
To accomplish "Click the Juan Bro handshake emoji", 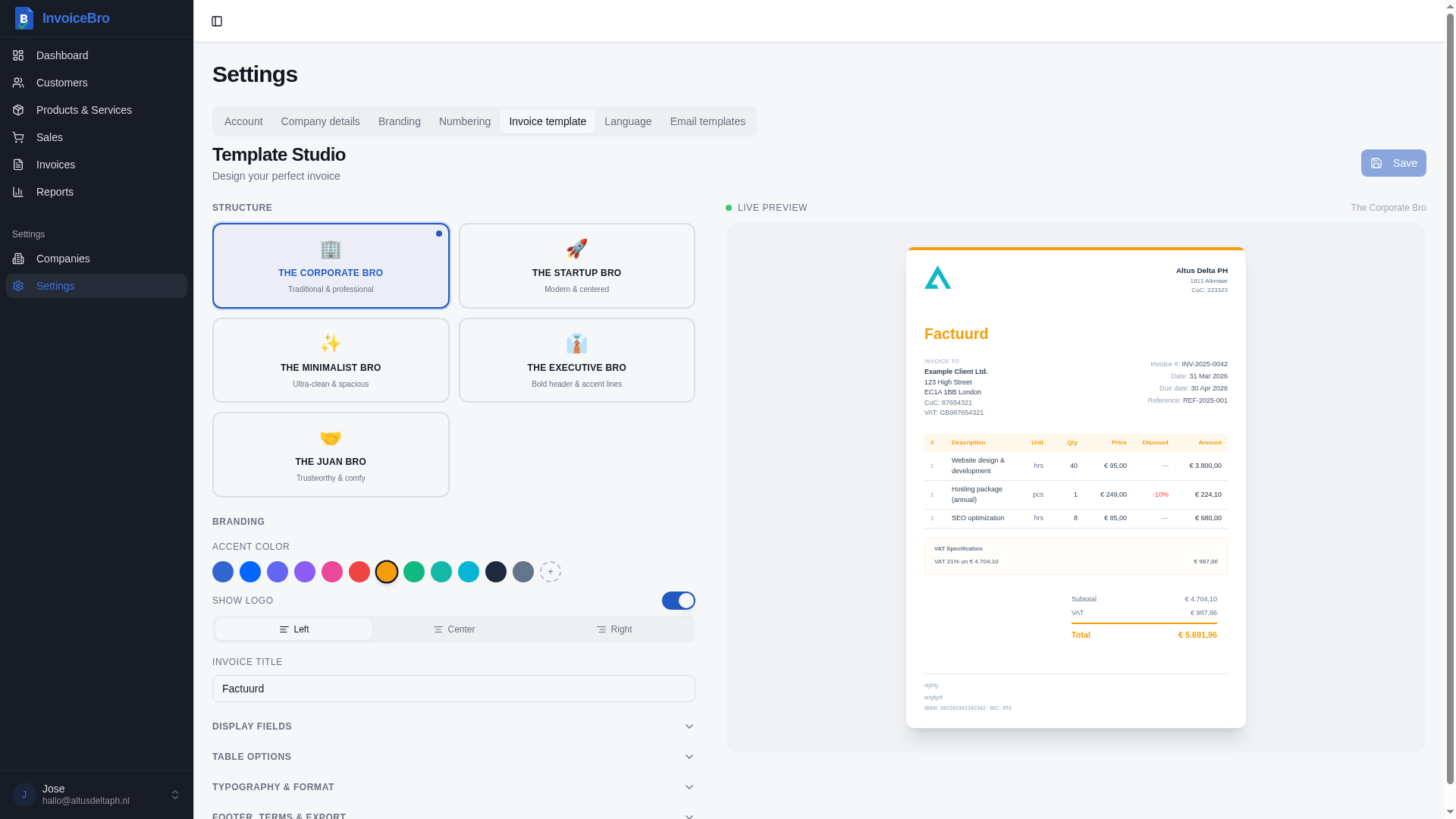I will point(331,438).
